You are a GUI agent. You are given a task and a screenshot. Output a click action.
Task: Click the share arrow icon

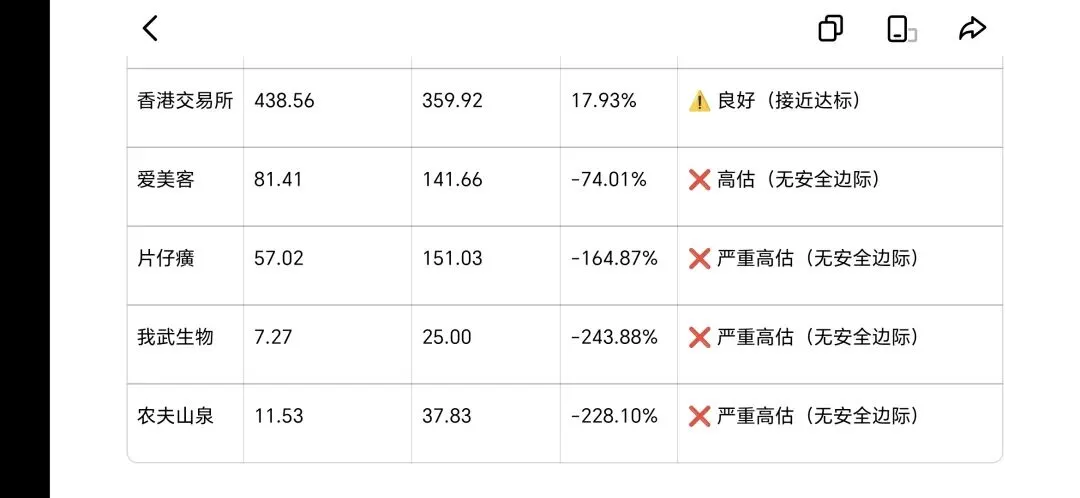[973, 29]
